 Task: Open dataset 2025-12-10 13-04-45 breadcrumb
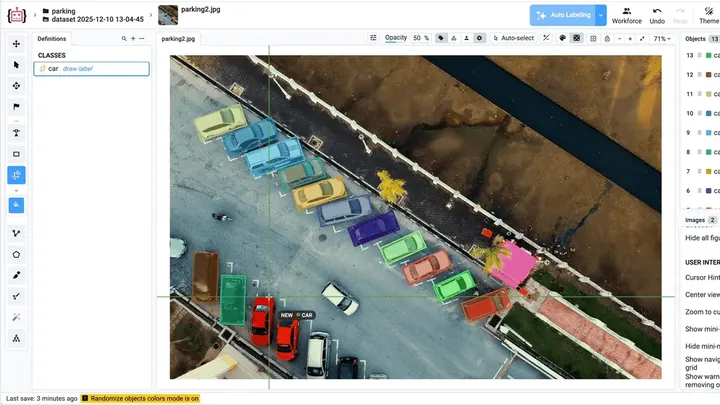pos(93,19)
